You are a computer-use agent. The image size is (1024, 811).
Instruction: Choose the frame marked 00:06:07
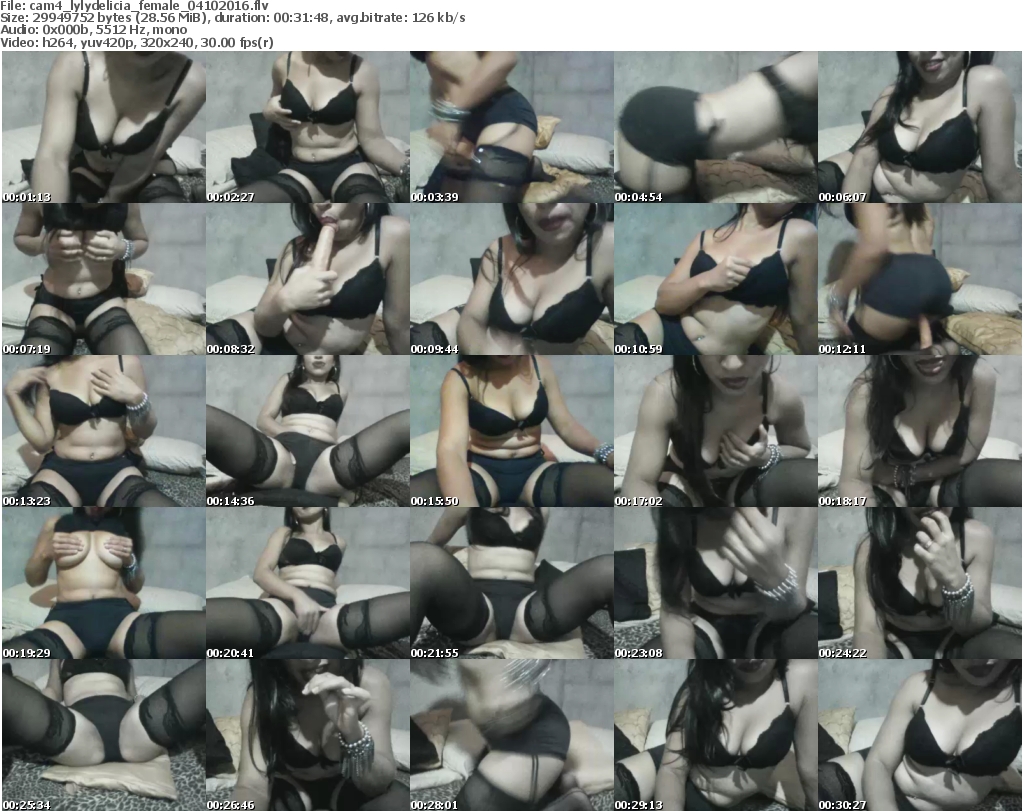pyautogui.click(x=920, y=127)
